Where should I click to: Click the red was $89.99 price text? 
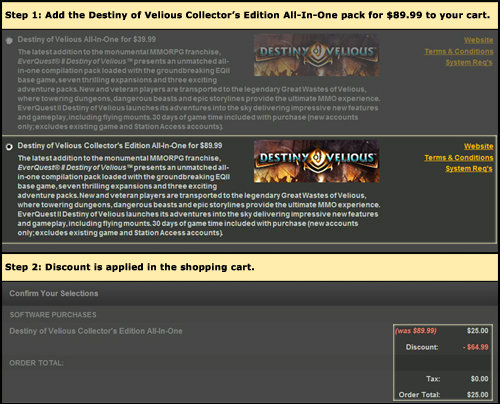tap(416, 331)
